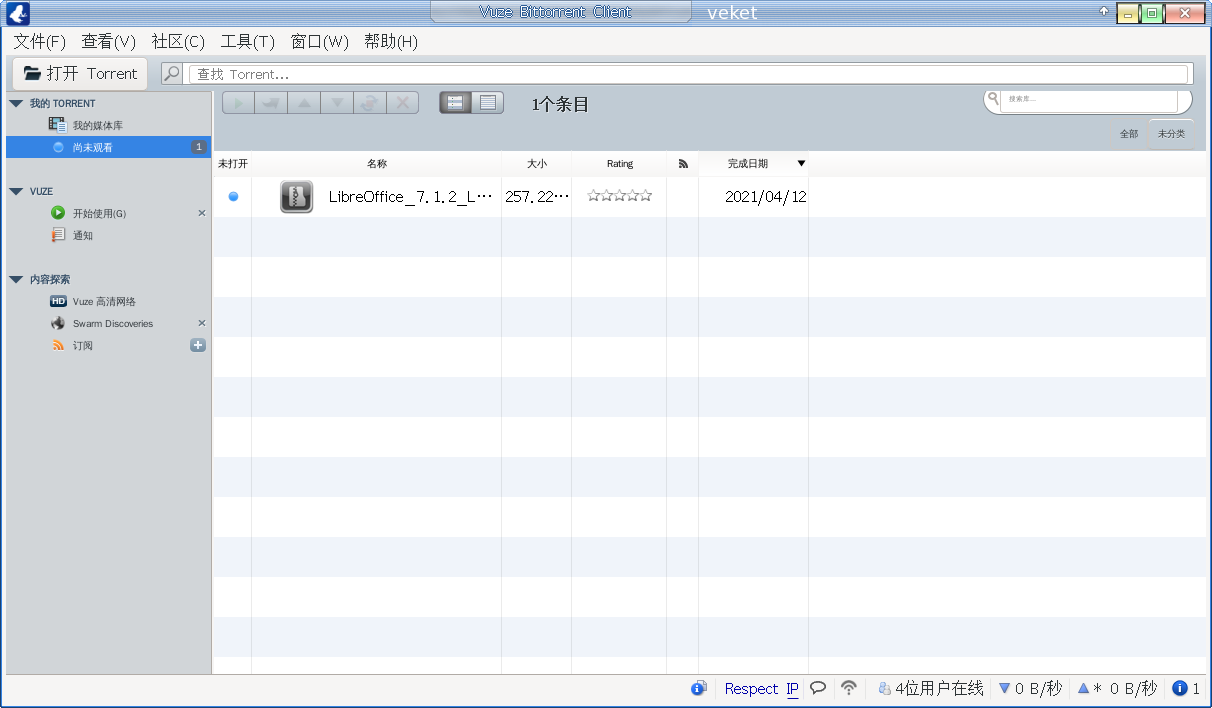This screenshot has width=1212, height=708.
Task: Click the 257.22 size cell
Action: 537,197
